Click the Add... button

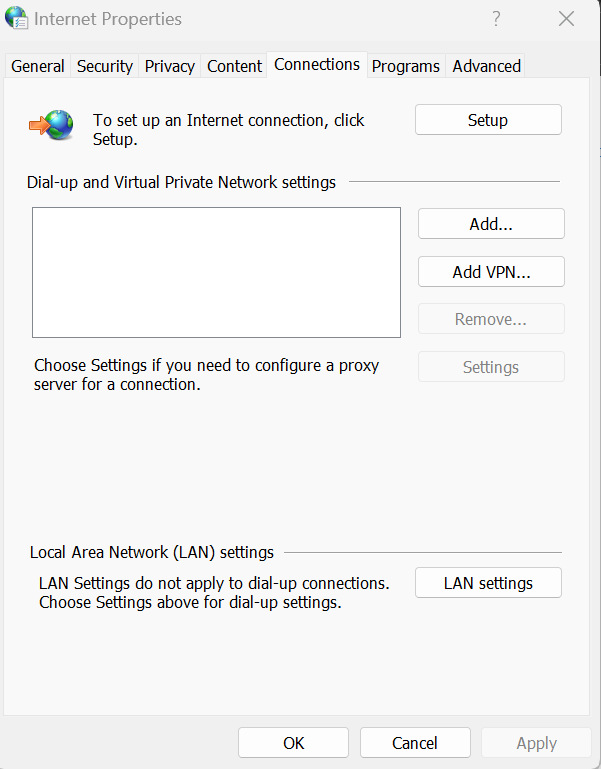pos(491,224)
